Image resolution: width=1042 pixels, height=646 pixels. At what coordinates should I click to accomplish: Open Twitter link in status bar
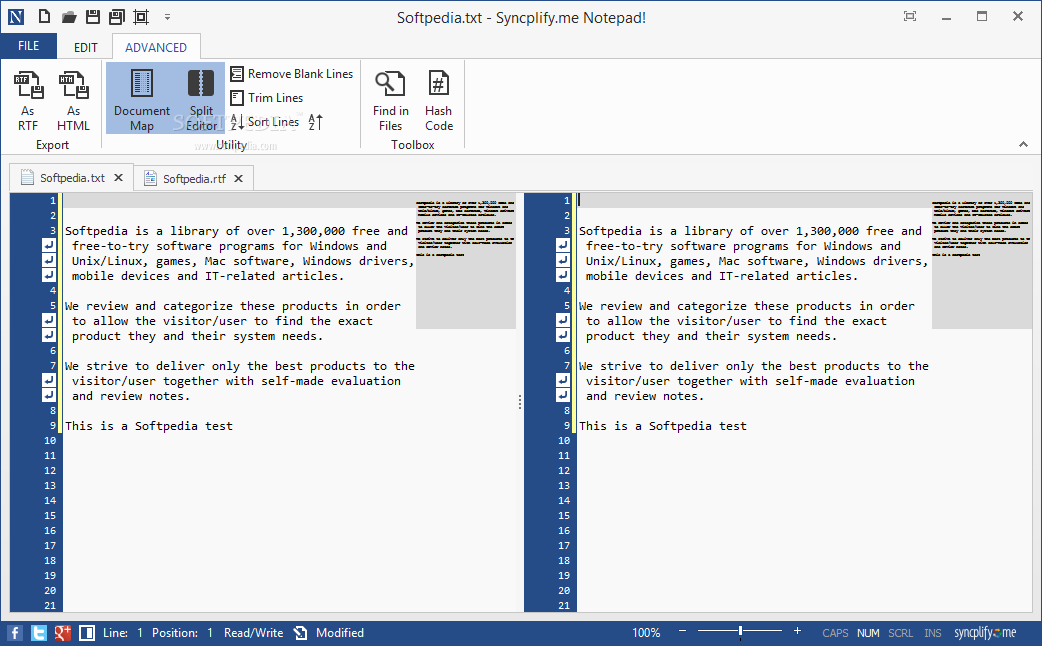pyautogui.click(x=39, y=633)
